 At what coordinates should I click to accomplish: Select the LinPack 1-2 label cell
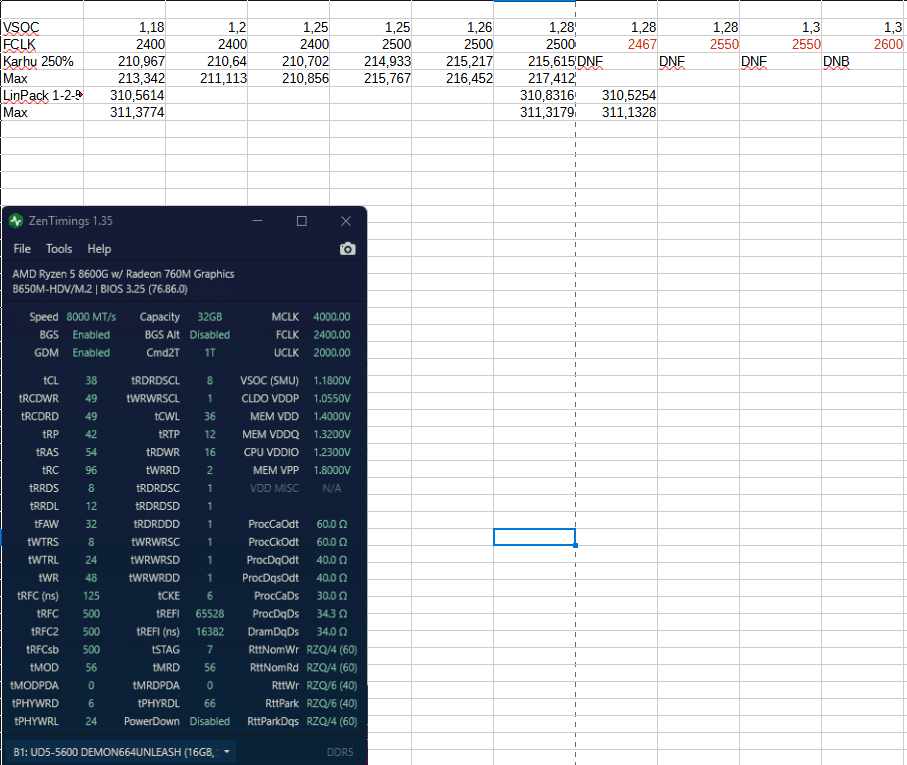tap(42, 95)
